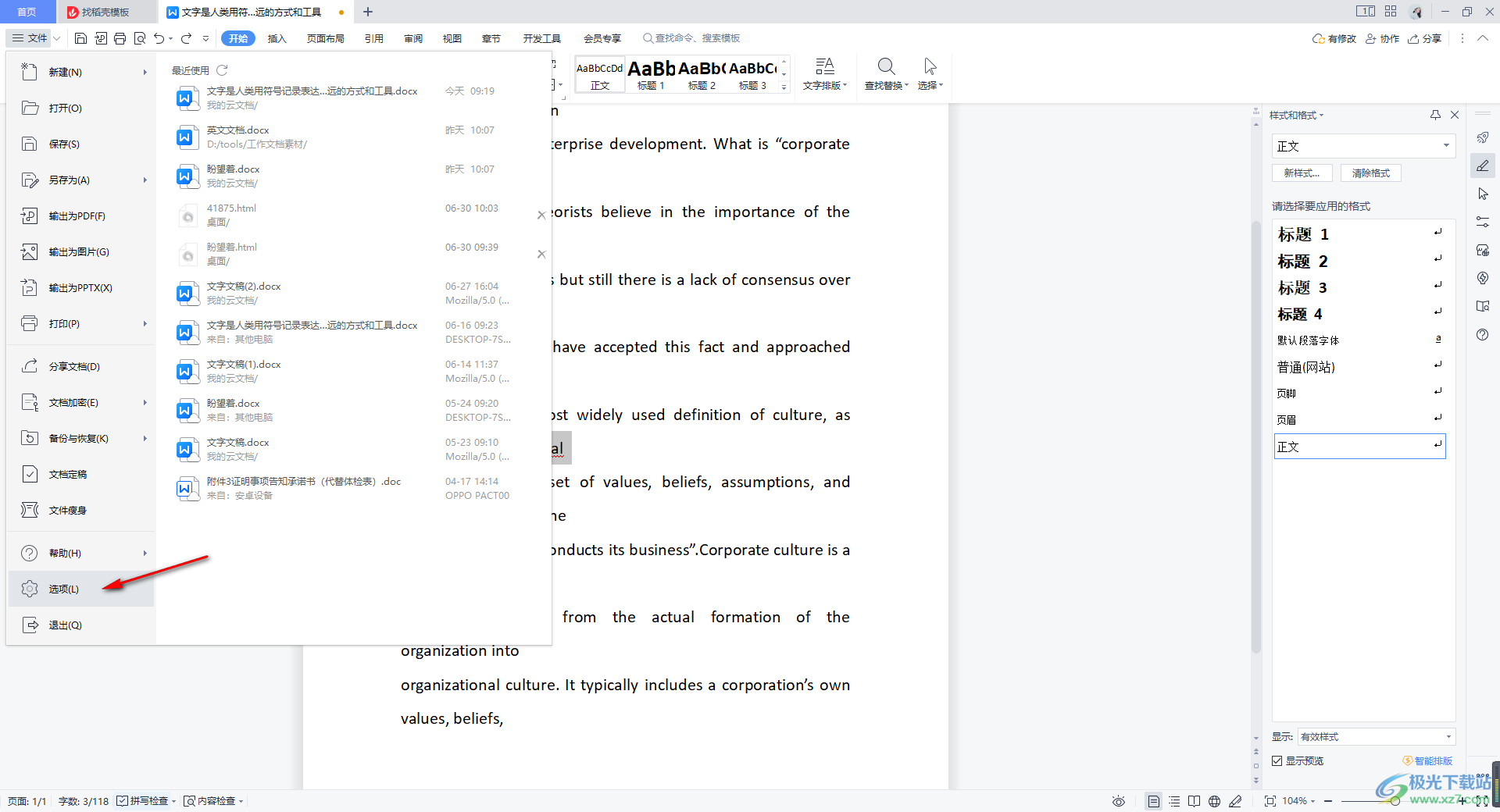Switch to writing mode in status bar
This screenshot has width=1500, height=812.
coord(1235,801)
